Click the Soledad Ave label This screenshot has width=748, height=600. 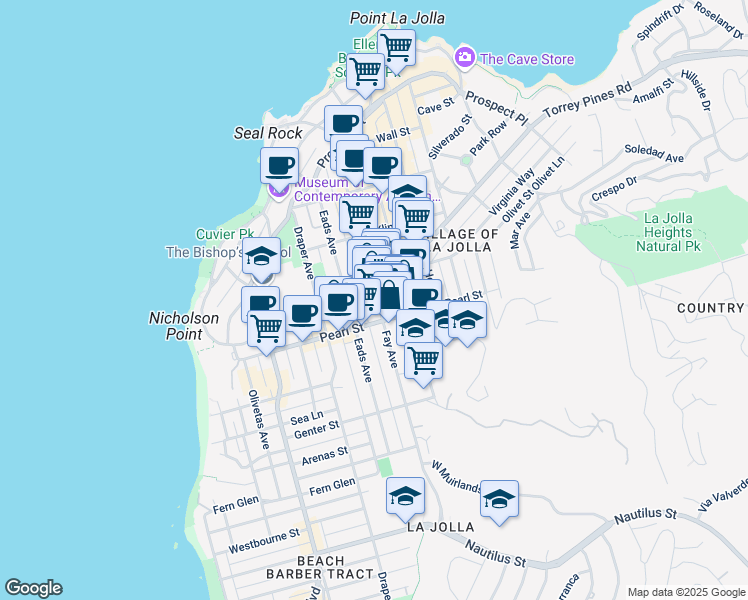[654, 154]
